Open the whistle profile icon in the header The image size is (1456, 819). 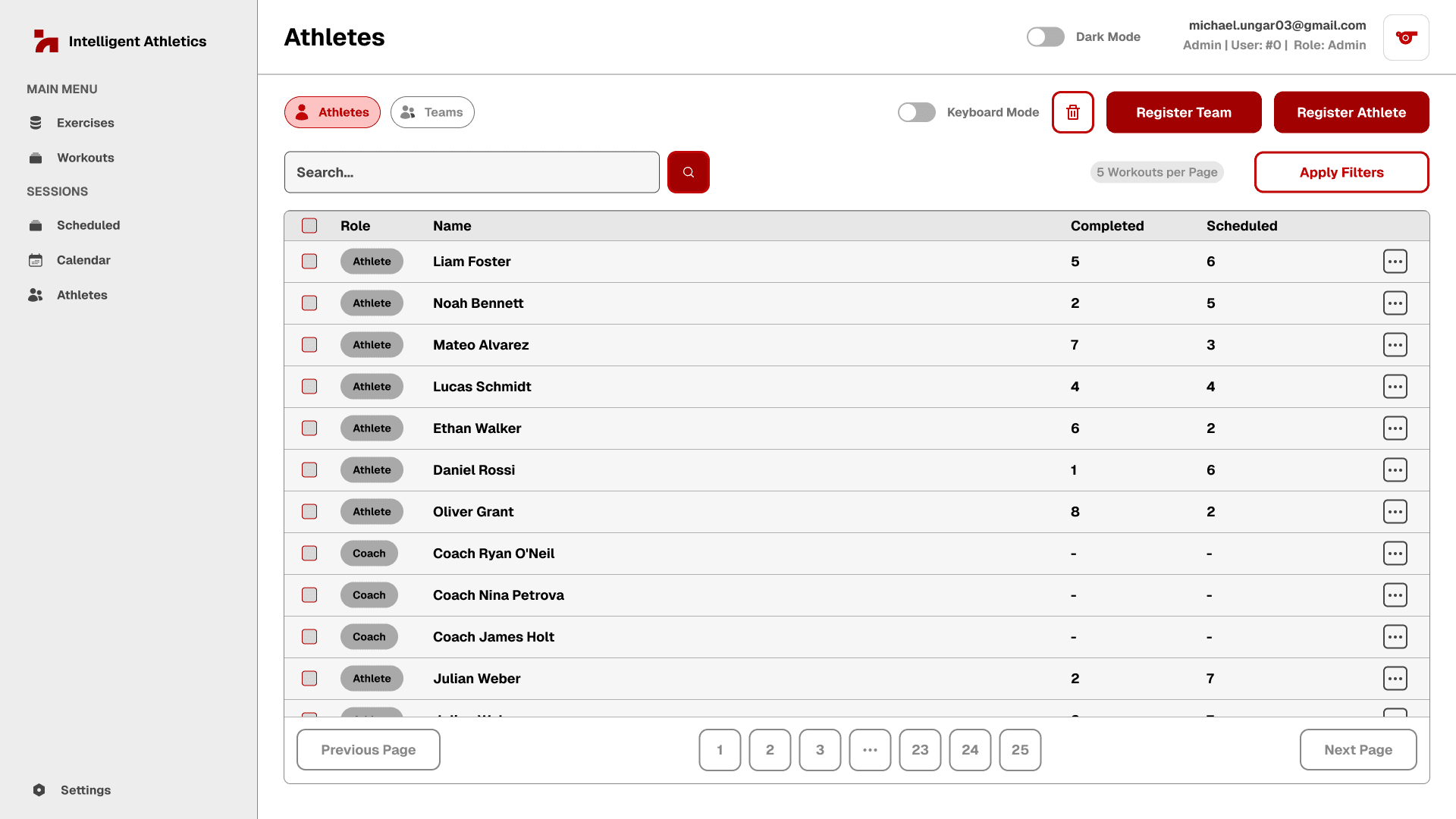click(1405, 37)
